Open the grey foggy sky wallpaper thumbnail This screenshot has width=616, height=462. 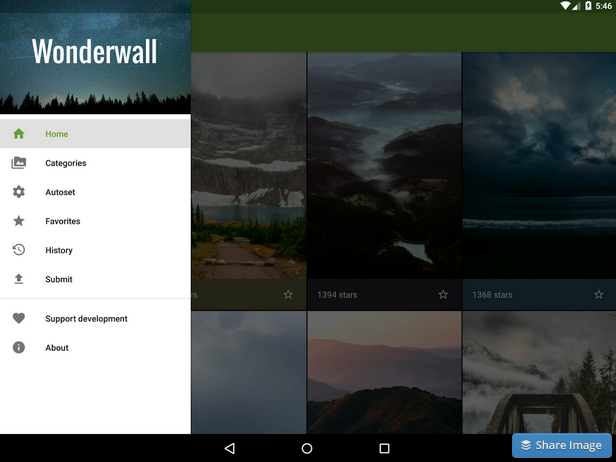[249, 372]
